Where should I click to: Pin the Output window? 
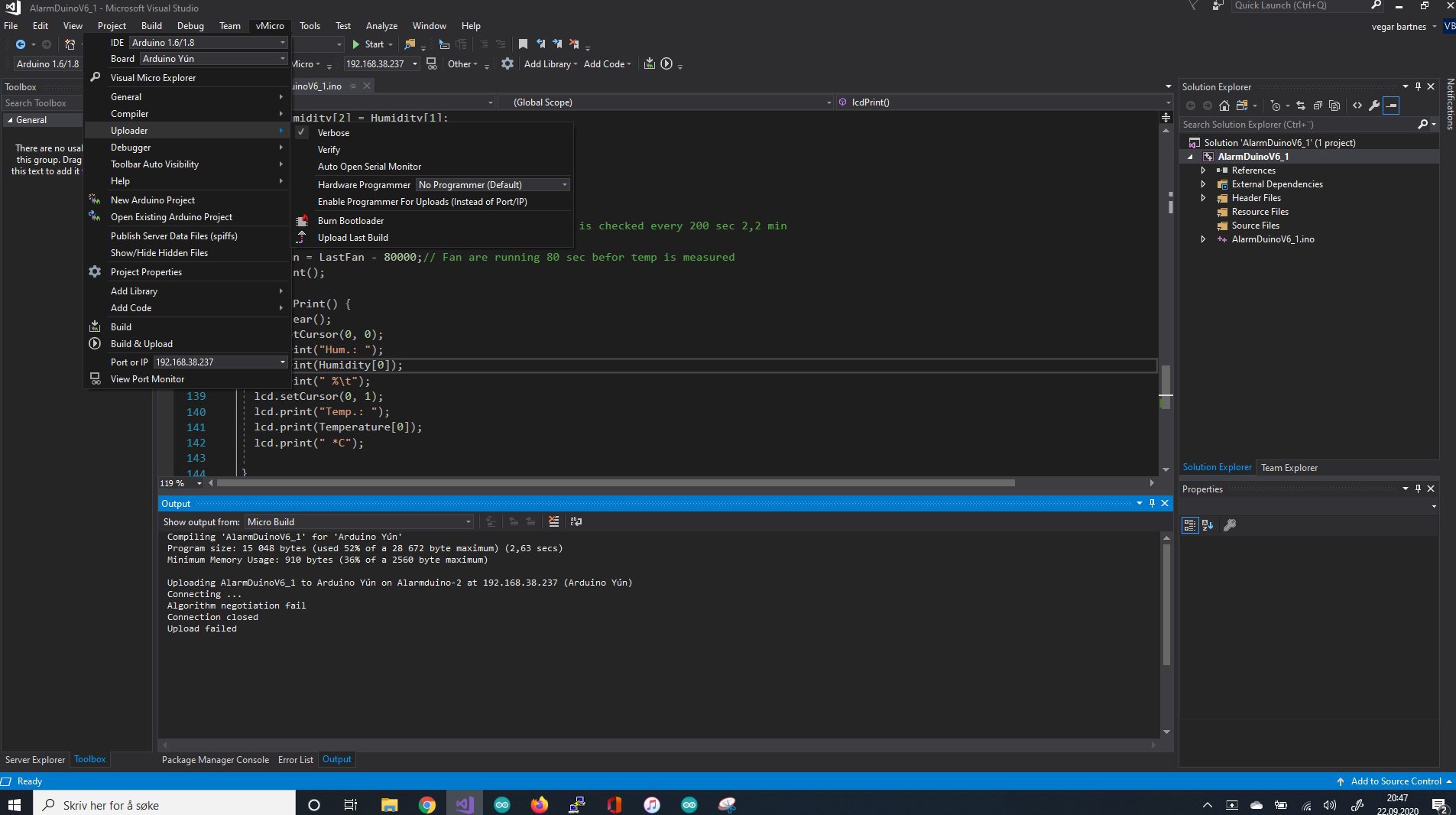point(1152,503)
